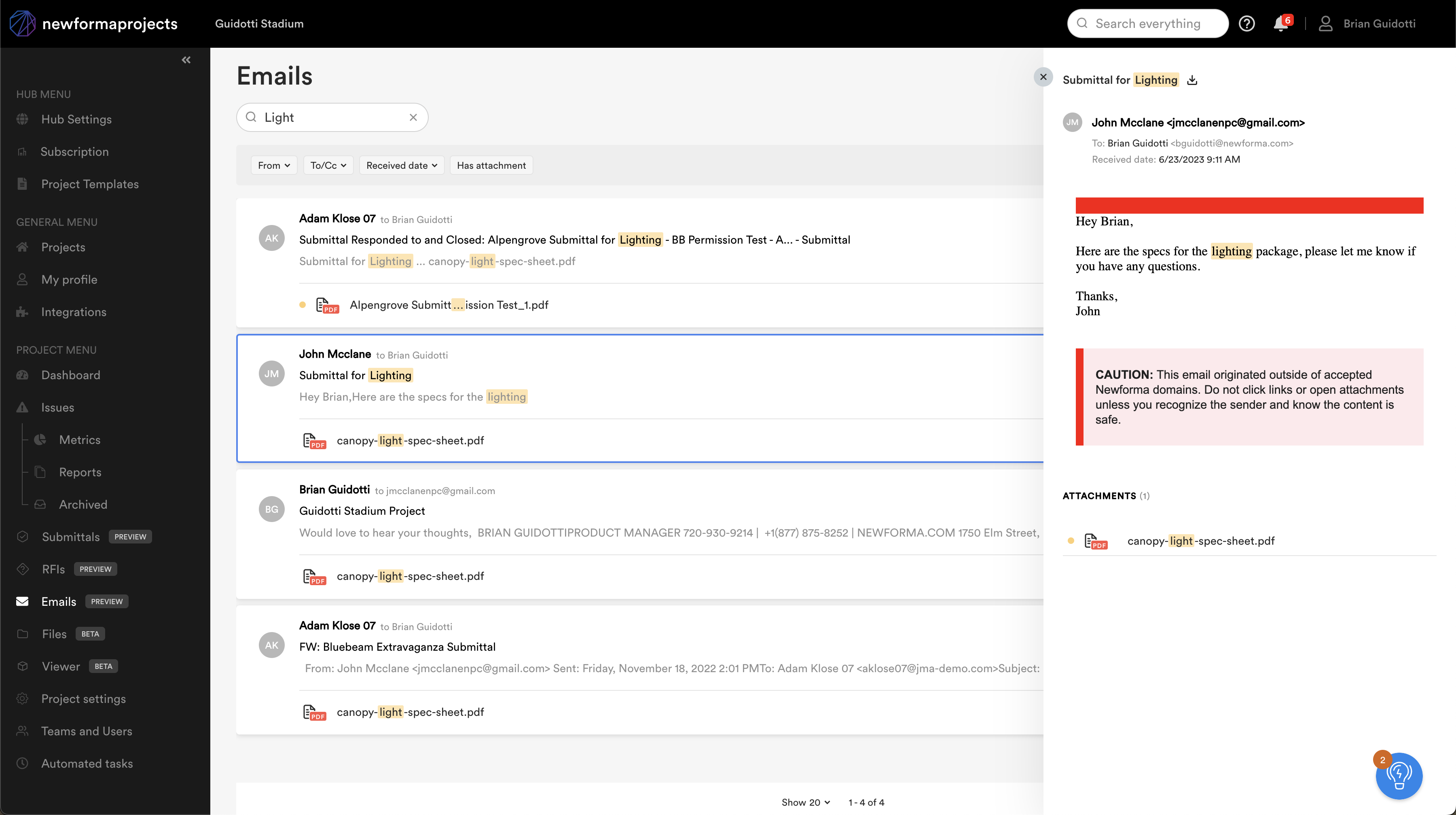Click the Automated tasks clock icon

tap(23, 763)
